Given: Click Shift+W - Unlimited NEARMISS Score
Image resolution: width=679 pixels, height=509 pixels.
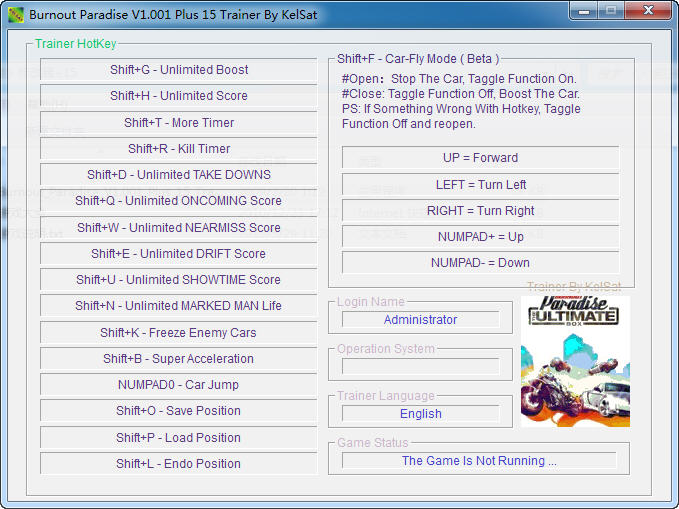Looking at the screenshot, I should [179, 227].
